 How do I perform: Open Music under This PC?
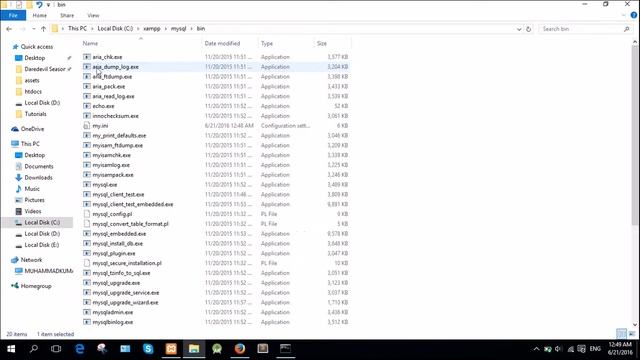(x=32, y=189)
